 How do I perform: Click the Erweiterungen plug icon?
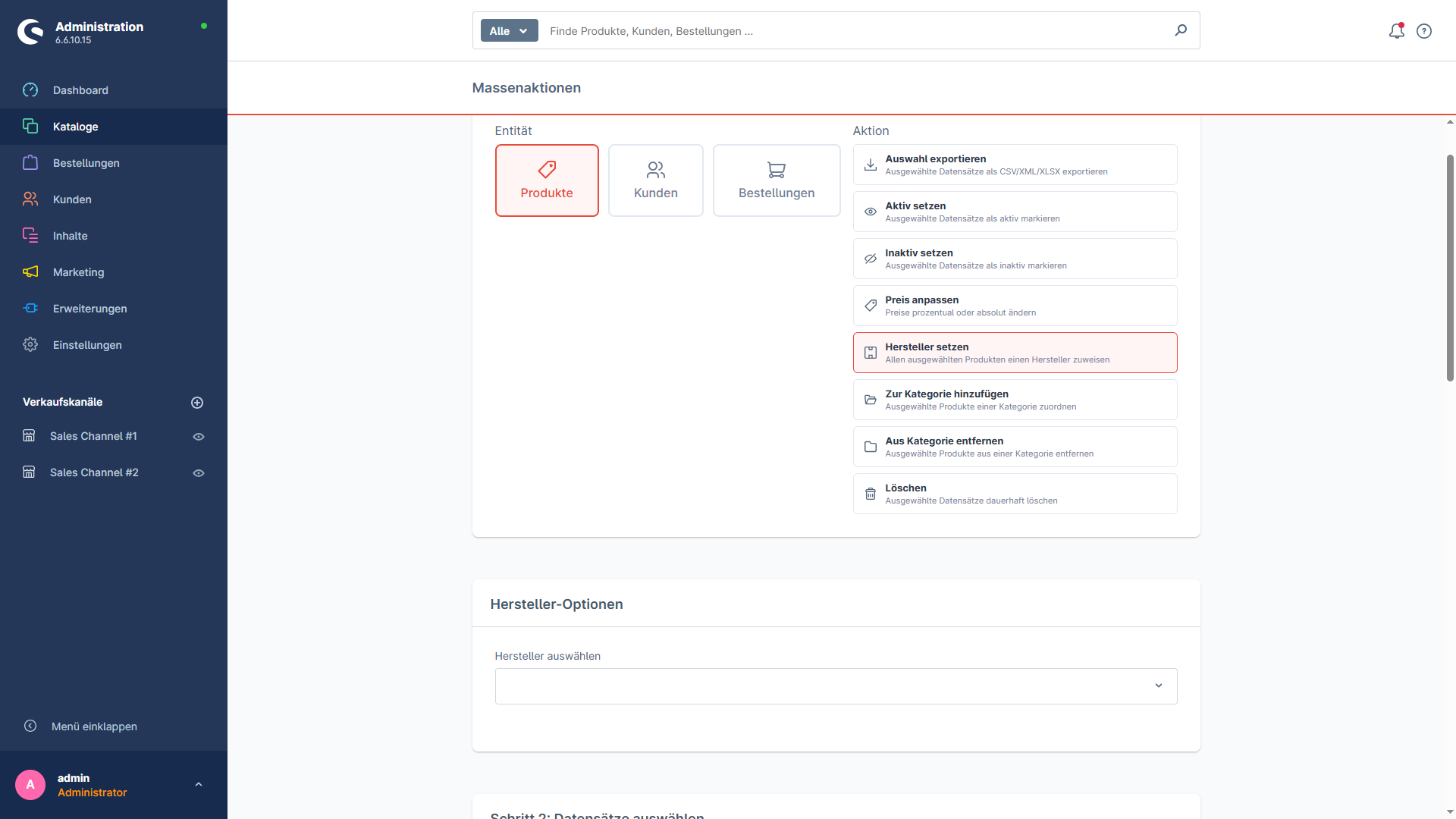click(30, 308)
